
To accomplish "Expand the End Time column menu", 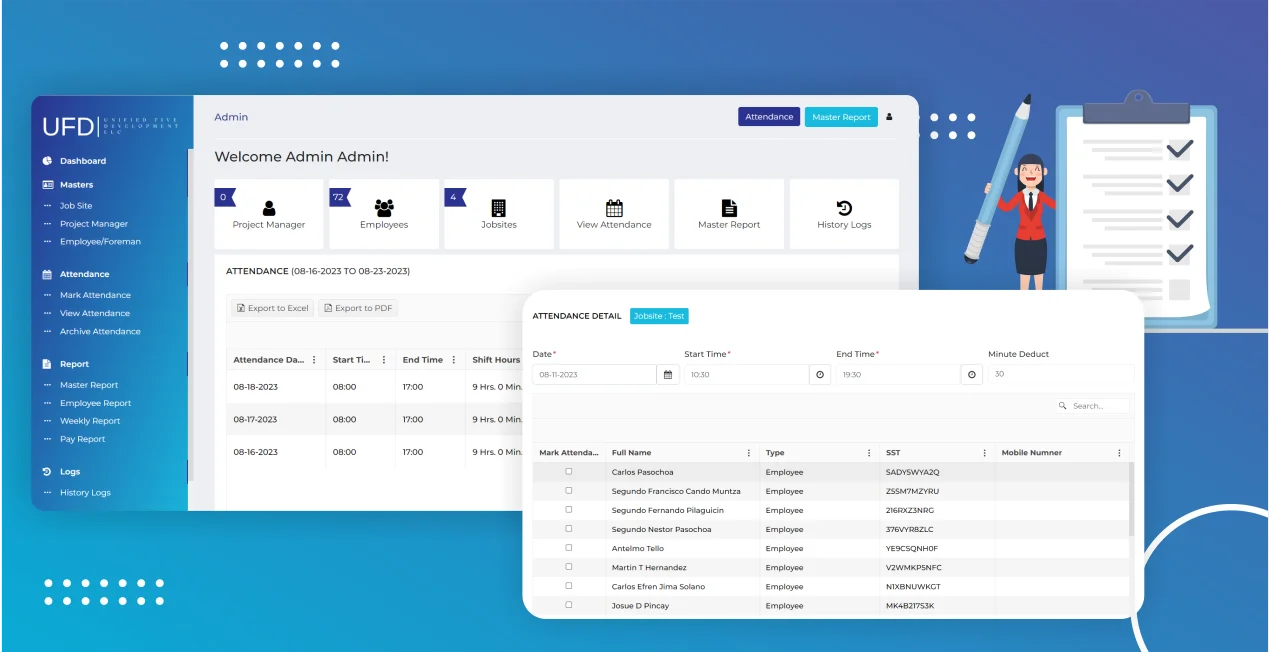I will coord(454,360).
